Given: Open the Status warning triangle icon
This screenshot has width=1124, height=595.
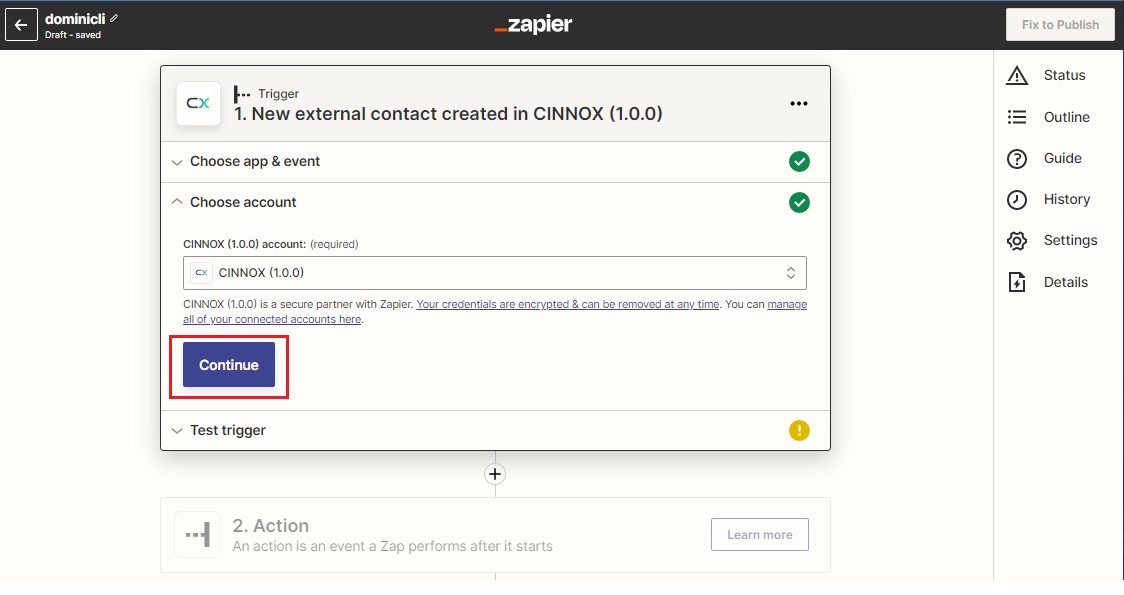Looking at the screenshot, I should pos(1016,75).
